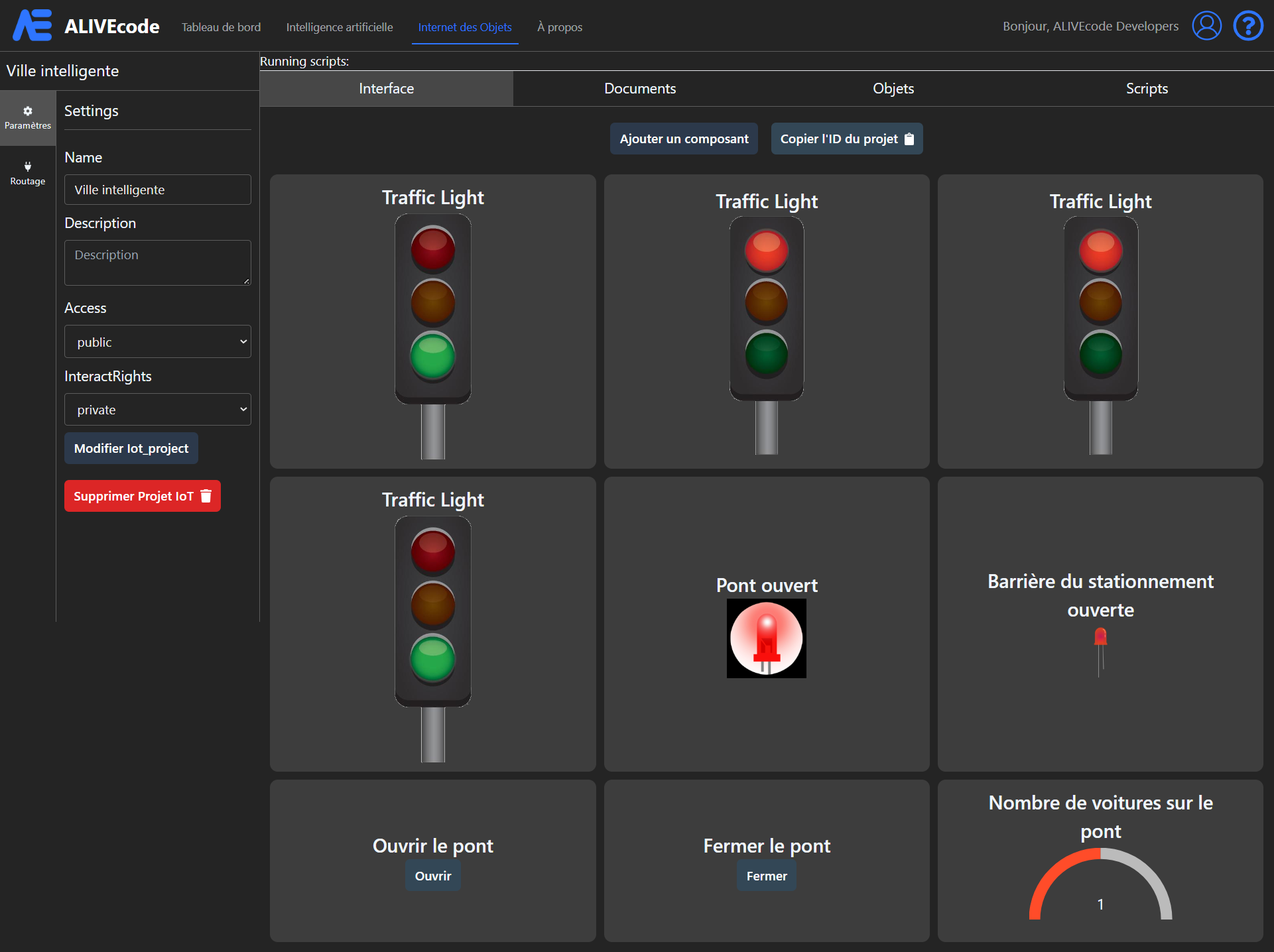Open the InteractRights dropdown set to private

[157, 409]
